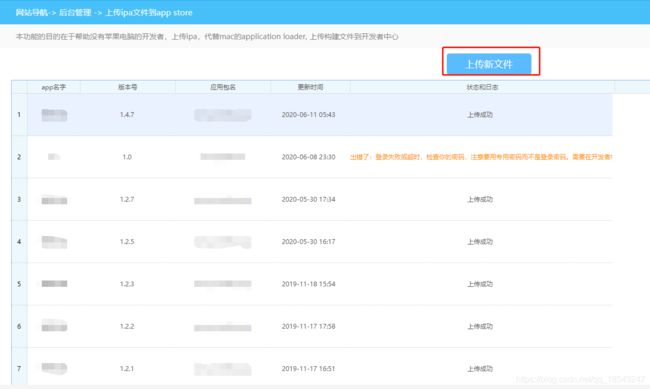
Task: Click the app名字 column header
Action: click(x=54, y=87)
